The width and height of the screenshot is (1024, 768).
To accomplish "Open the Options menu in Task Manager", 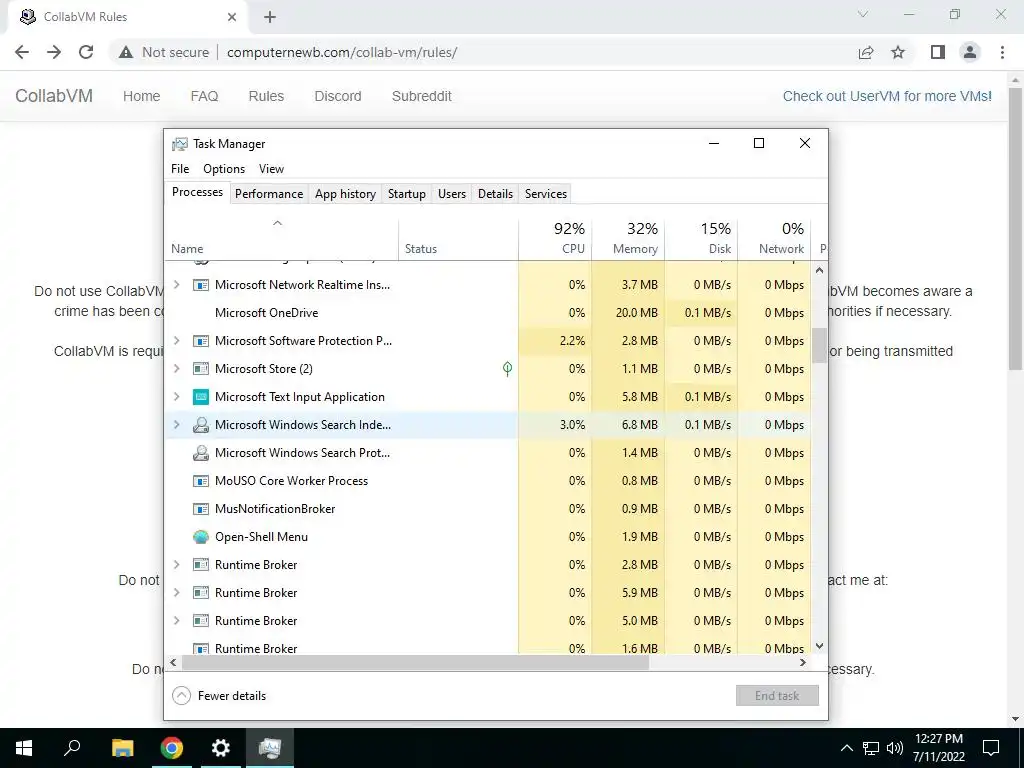I will point(224,169).
